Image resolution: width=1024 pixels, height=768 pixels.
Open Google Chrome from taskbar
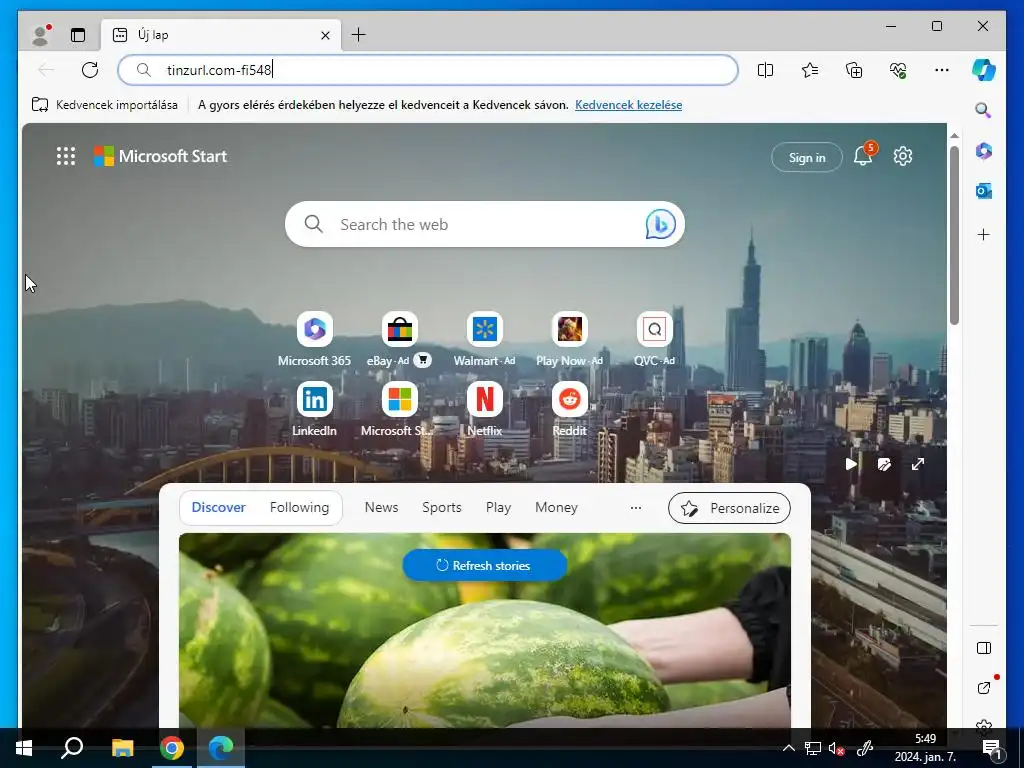[x=172, y=748]
